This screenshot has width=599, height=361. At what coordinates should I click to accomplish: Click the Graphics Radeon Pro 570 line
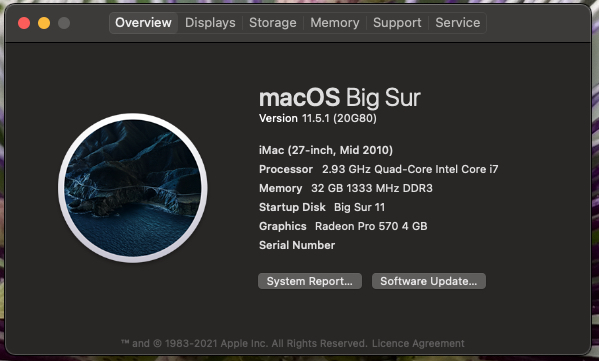[343, 226]
